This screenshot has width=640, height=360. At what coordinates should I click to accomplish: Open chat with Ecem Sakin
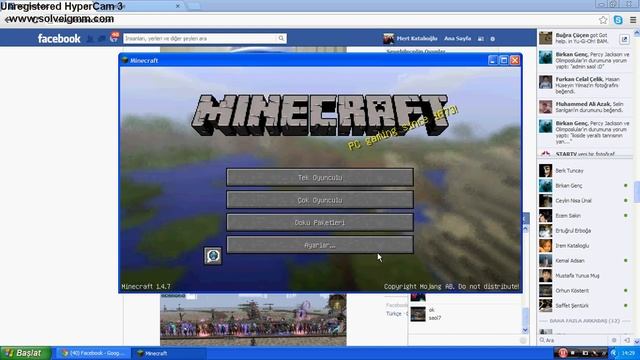[585, 216]
